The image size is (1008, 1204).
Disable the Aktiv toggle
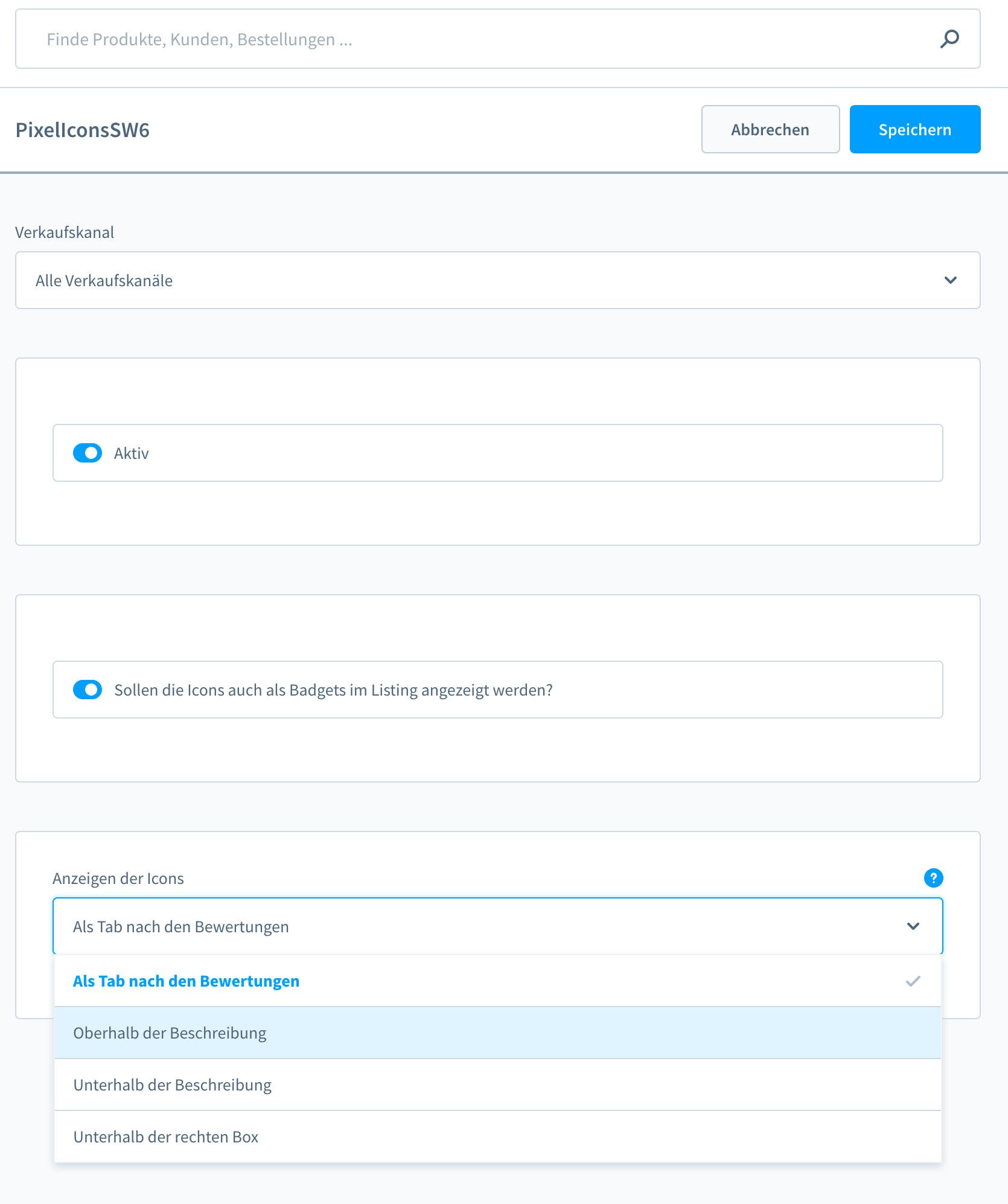(x=88, y=453)
